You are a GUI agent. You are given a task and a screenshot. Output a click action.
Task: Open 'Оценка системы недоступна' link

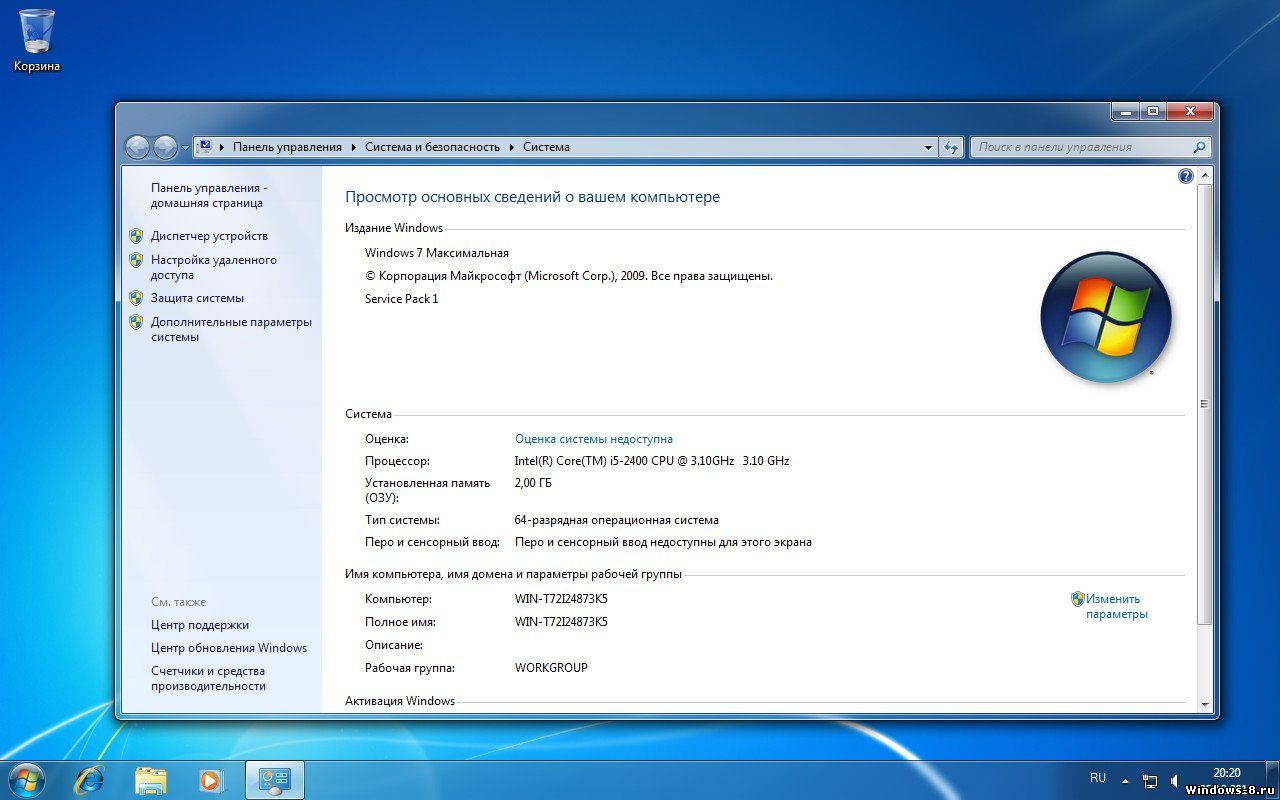point(594,439)
